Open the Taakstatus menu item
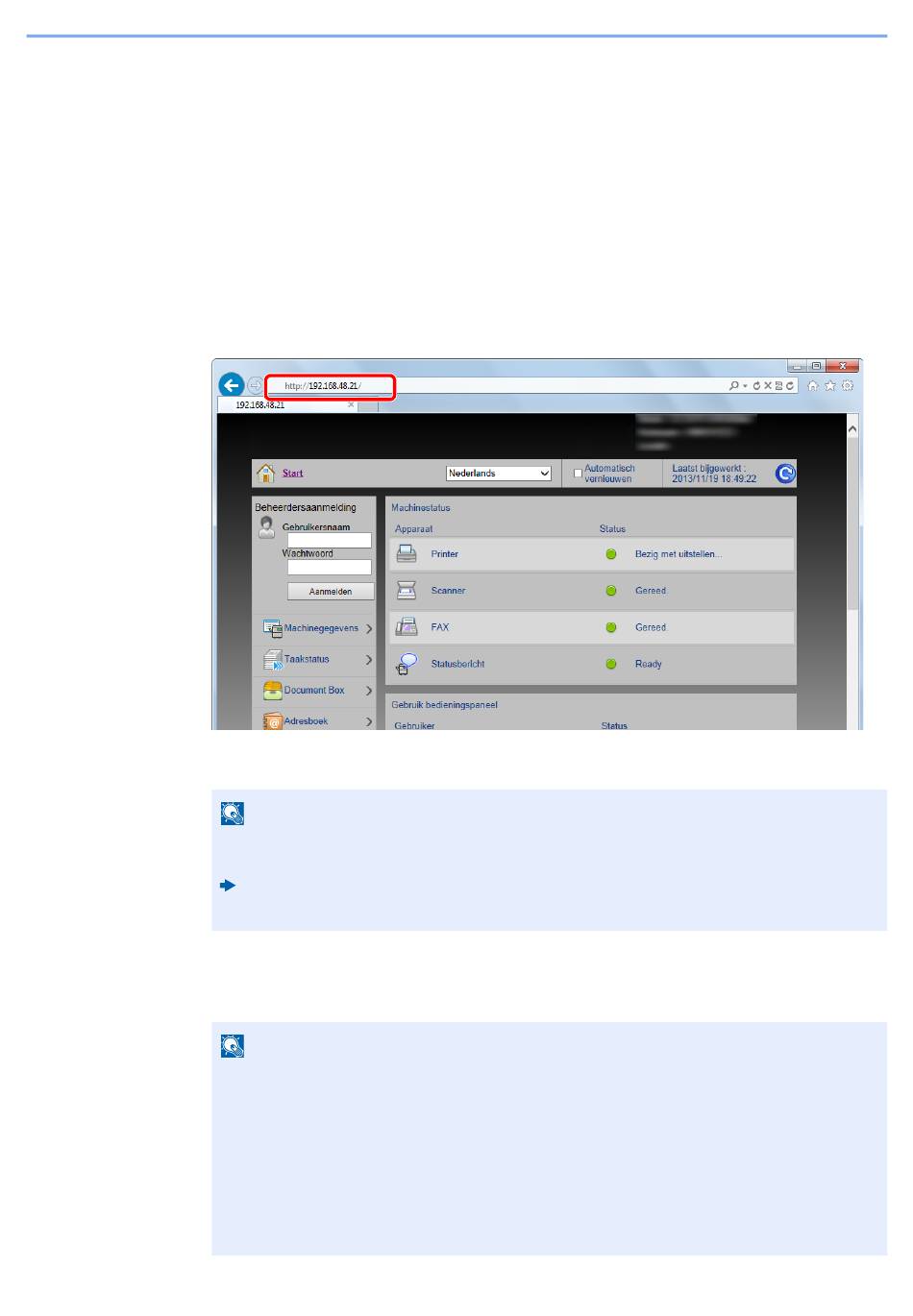The width and height of the screenshot is (913, 1316). 307,659
